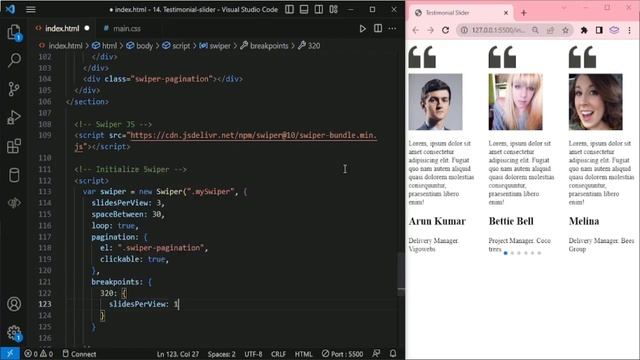The height and width of the screenshot is (360, 640).
Task: Click Arun Kumar's photo
Action: [436, 102]
